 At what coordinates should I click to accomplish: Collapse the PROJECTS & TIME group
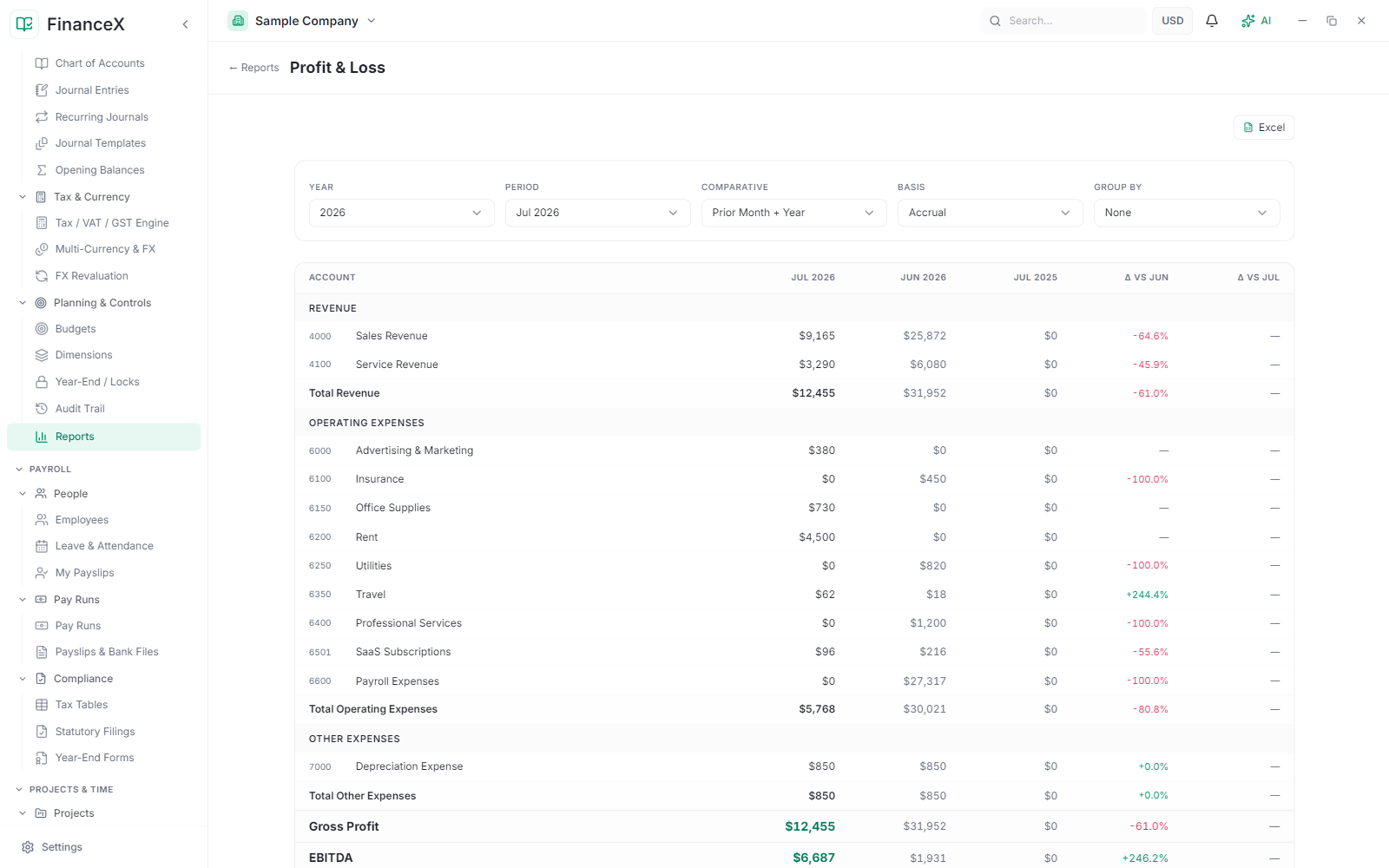point(19,789)
